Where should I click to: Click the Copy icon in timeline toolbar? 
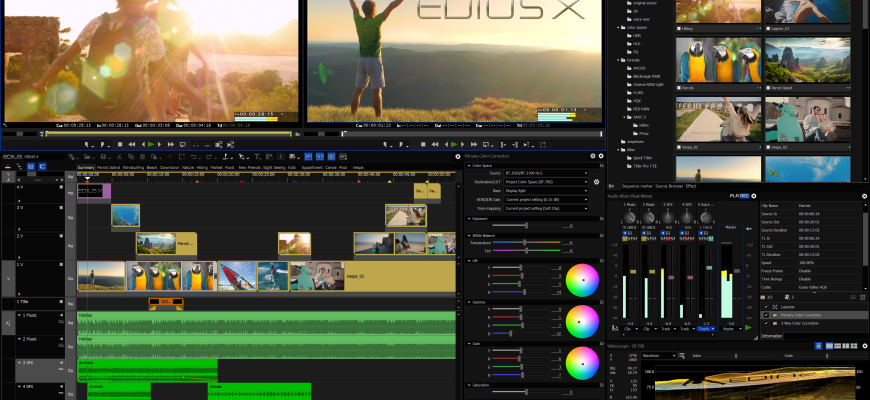click(x=131, y=157)
